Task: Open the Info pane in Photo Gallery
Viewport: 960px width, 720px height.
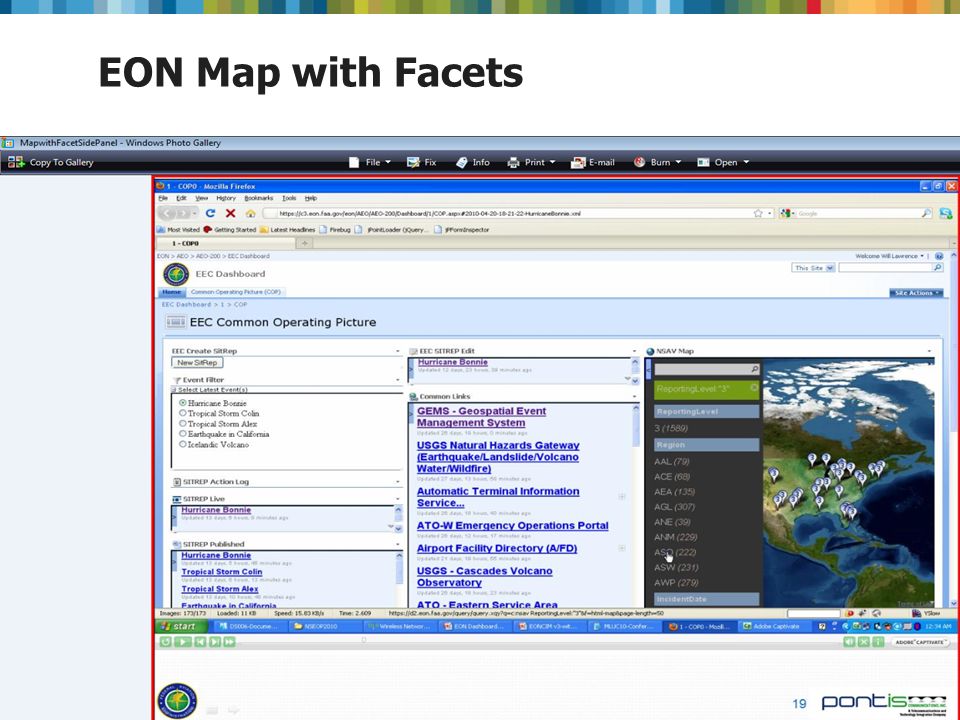Action: (473, 162)
